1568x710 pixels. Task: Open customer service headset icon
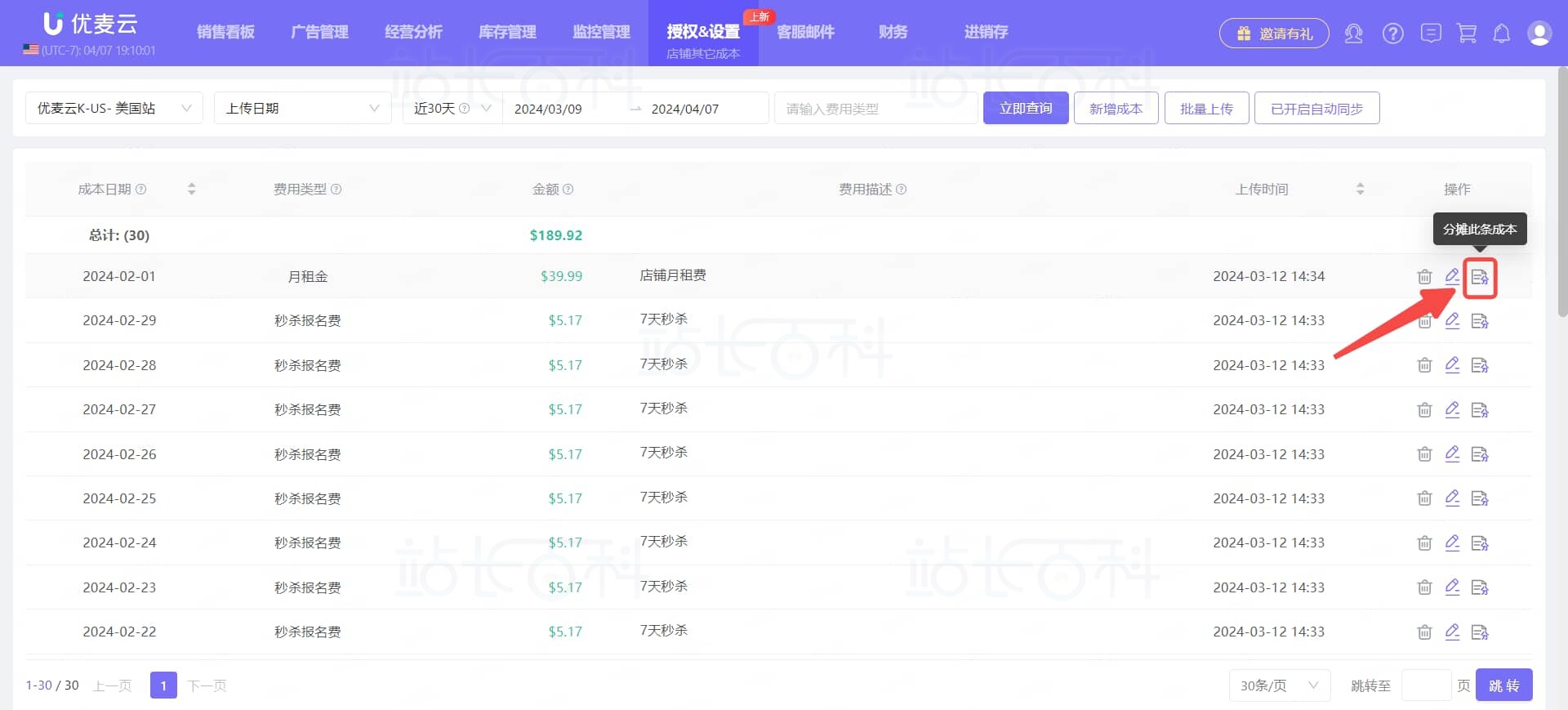point(1353,33)
